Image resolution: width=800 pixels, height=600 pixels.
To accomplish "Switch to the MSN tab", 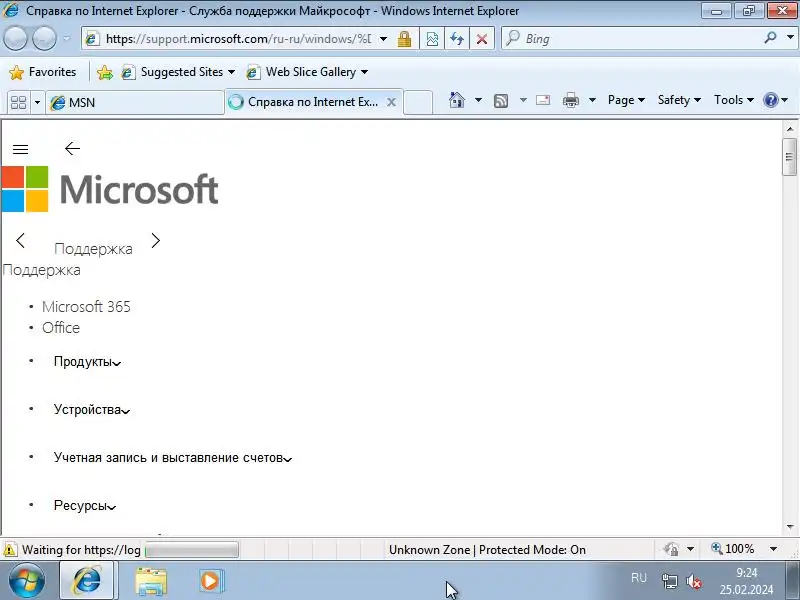I will [135, 103].
